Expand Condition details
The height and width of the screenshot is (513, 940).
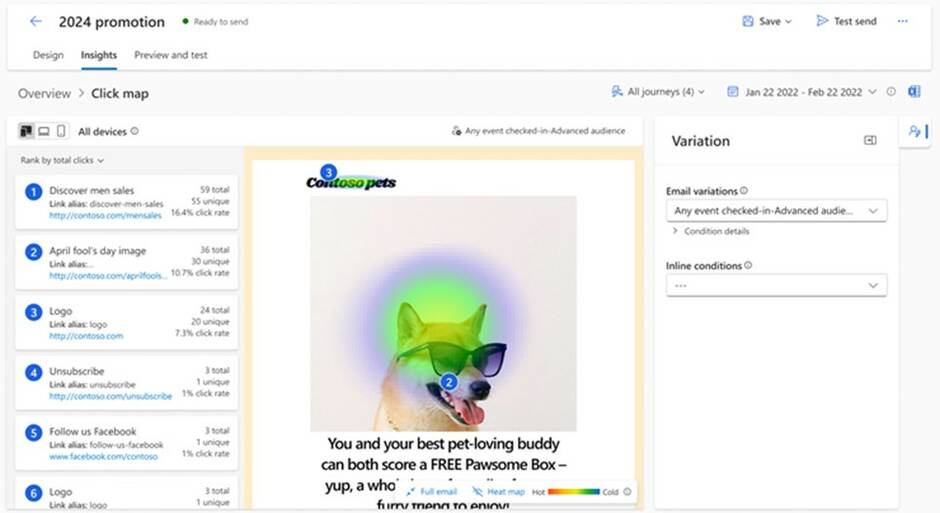(x=711, y=231)
